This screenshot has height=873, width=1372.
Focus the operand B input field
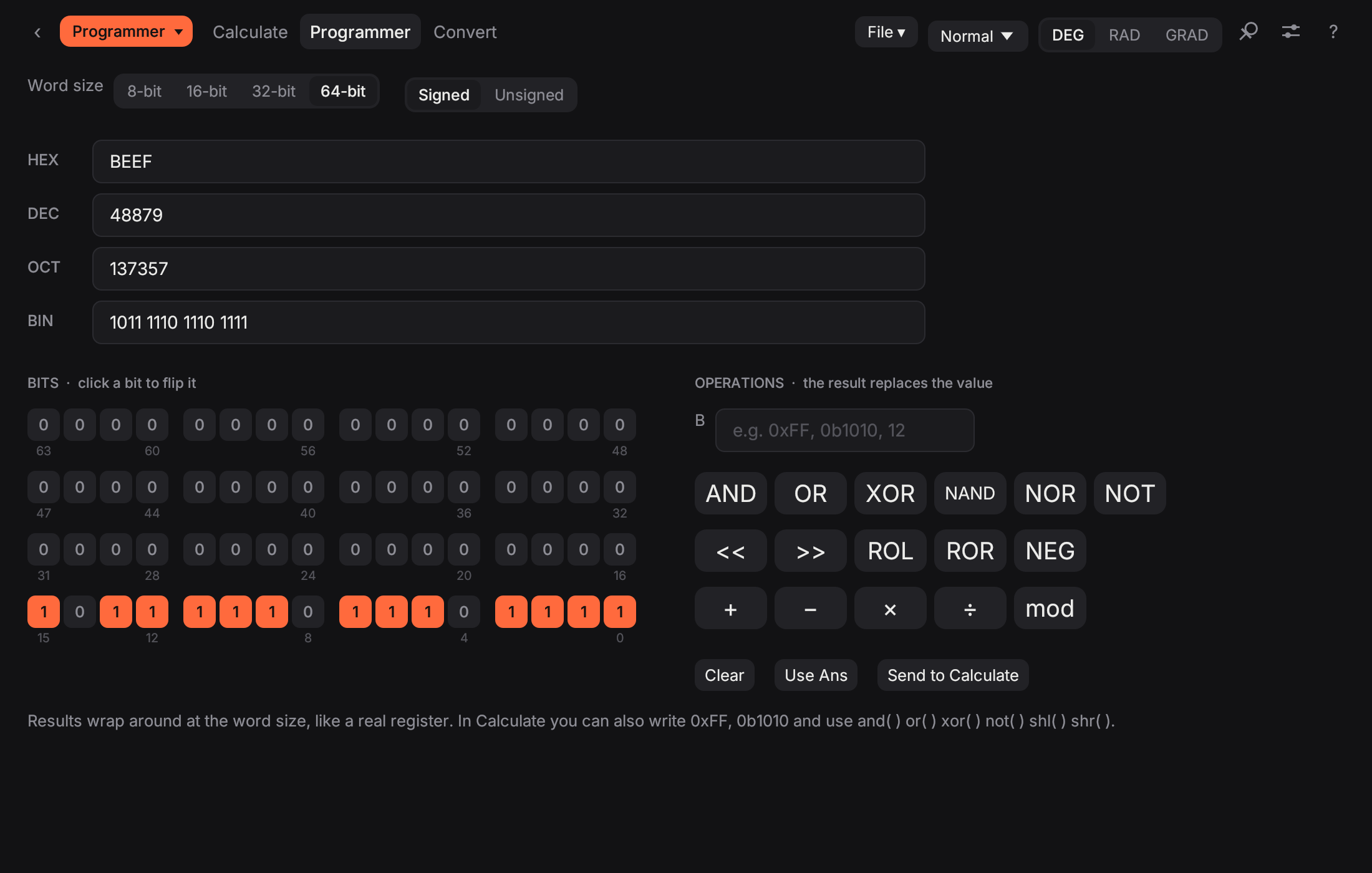[x=845, y=431]
